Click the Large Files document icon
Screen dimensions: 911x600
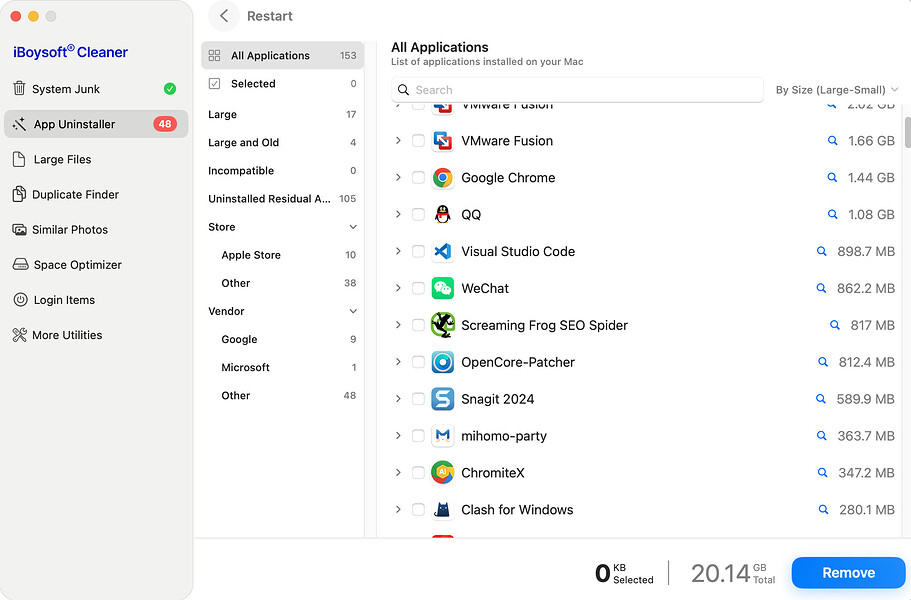click(x=19, y=159)
